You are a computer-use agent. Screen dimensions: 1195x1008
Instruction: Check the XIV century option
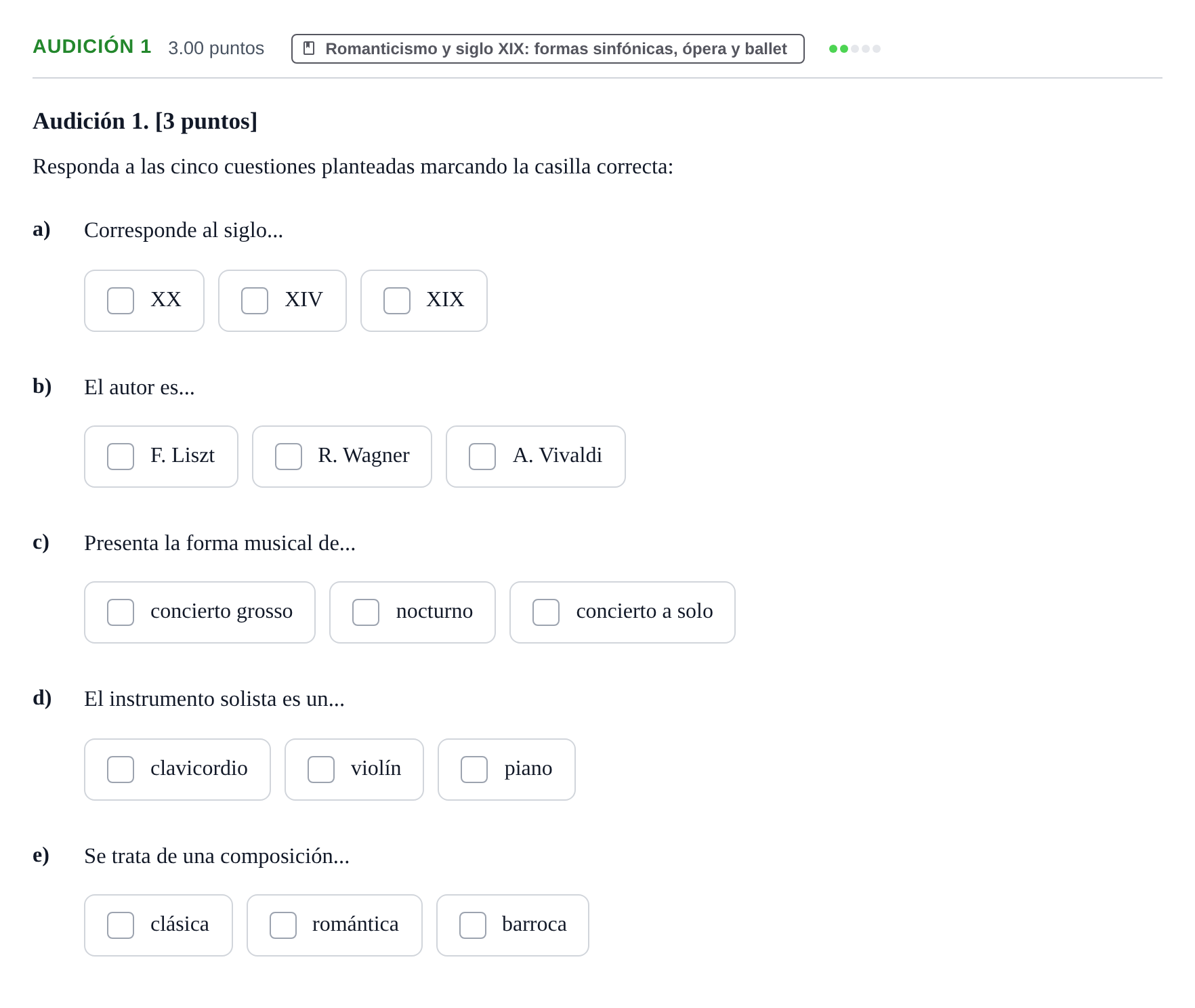[255, 301]
